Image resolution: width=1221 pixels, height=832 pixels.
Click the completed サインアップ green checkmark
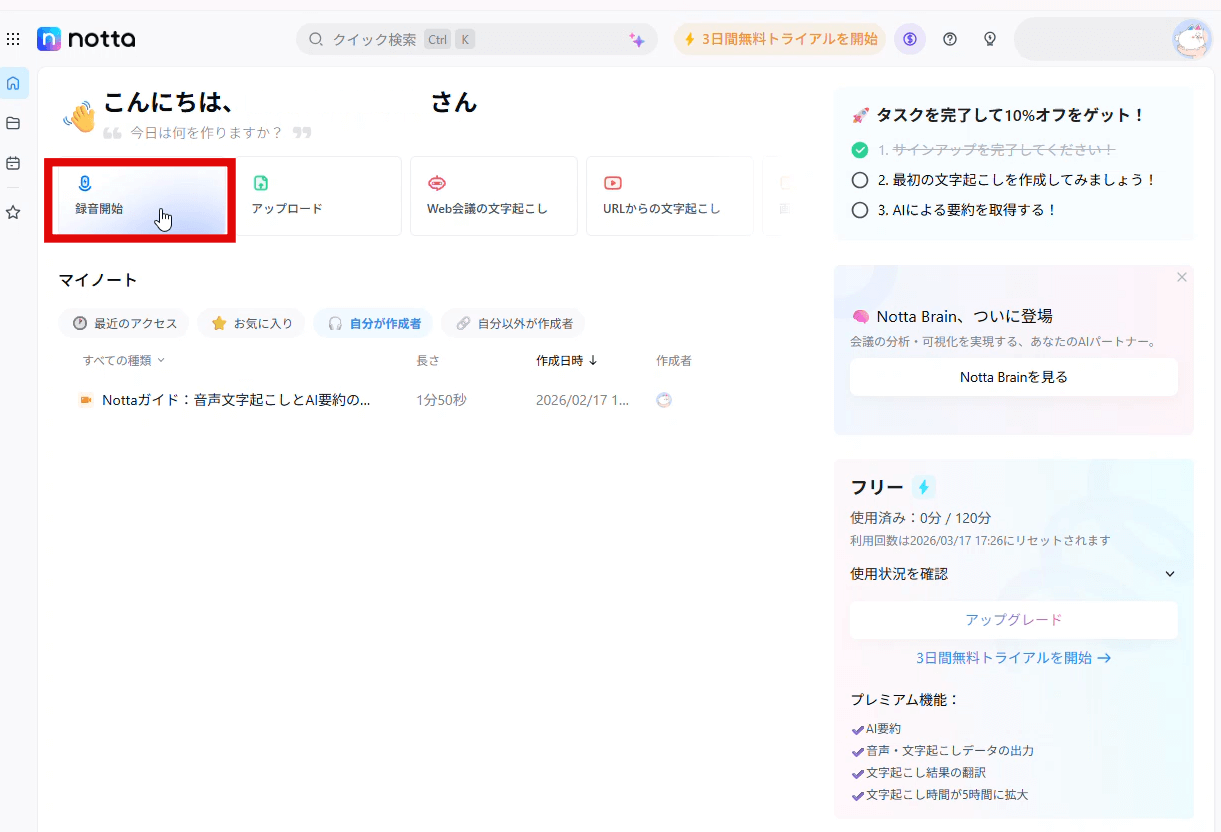point(859,150)
